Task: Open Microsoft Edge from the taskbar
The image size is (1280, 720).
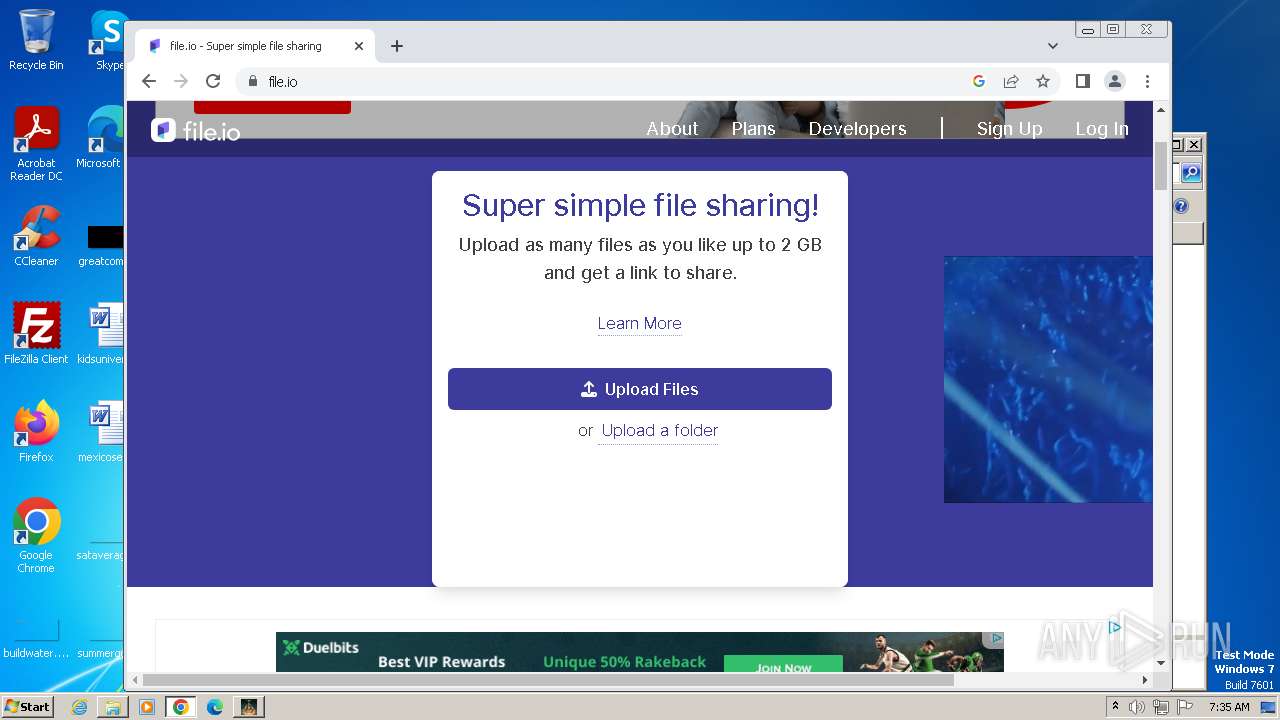Action: [x=215, y=707]
